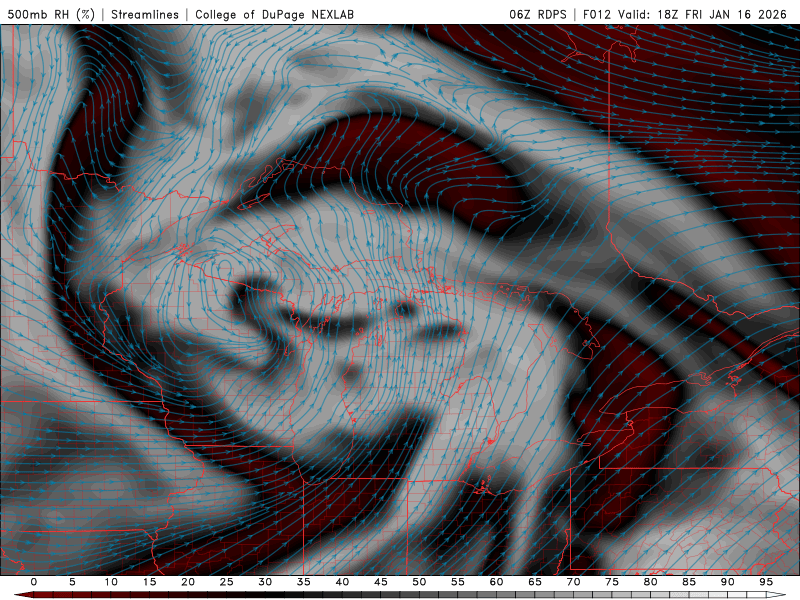
Task: Select the "50" value on the RH scale
Action: (x=419, y=582)
